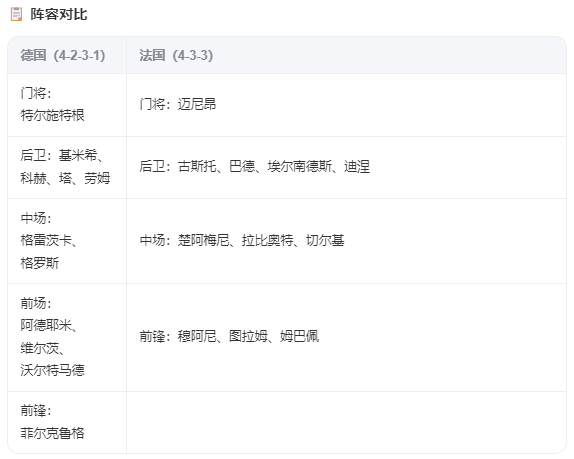The image size is (574, 459).
Task: Click Germany attacking cell with 阿德耶米
Action: 67,337
